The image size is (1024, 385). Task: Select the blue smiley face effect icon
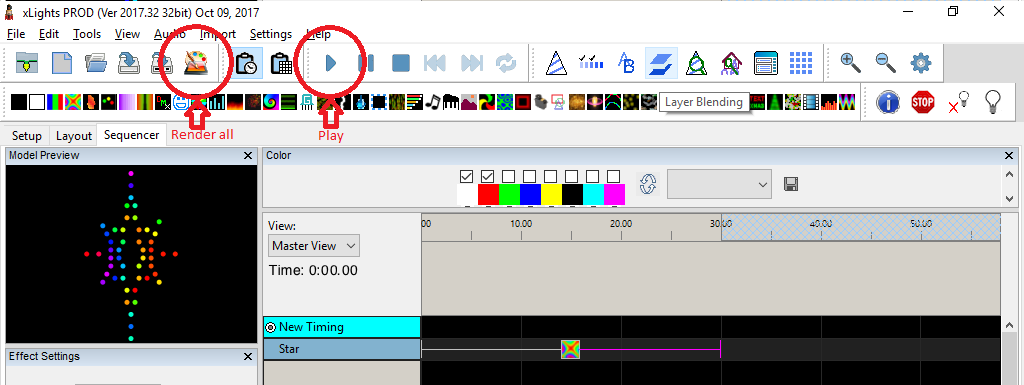click(x=181, y=102)
